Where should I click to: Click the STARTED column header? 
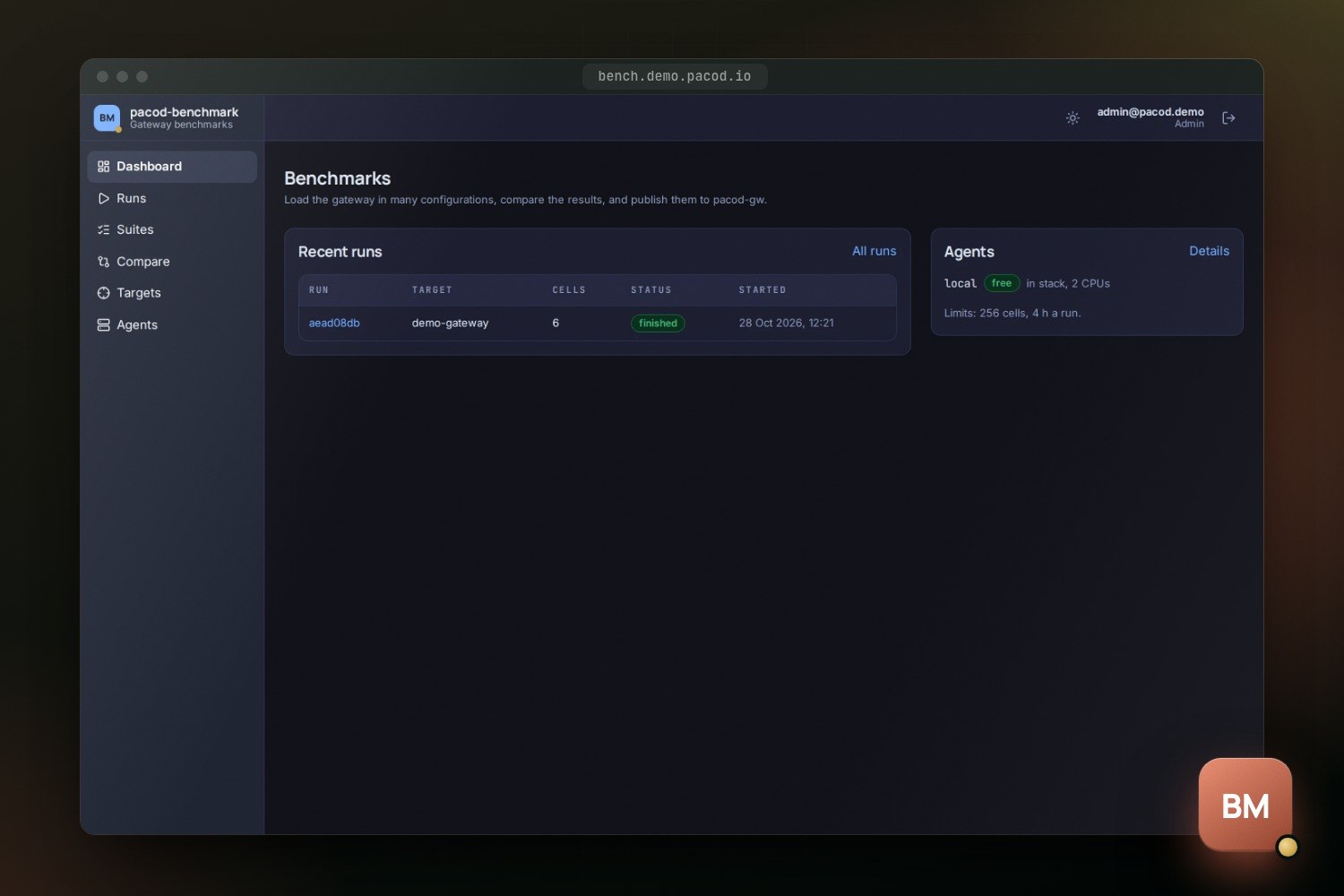pos(762,290)
